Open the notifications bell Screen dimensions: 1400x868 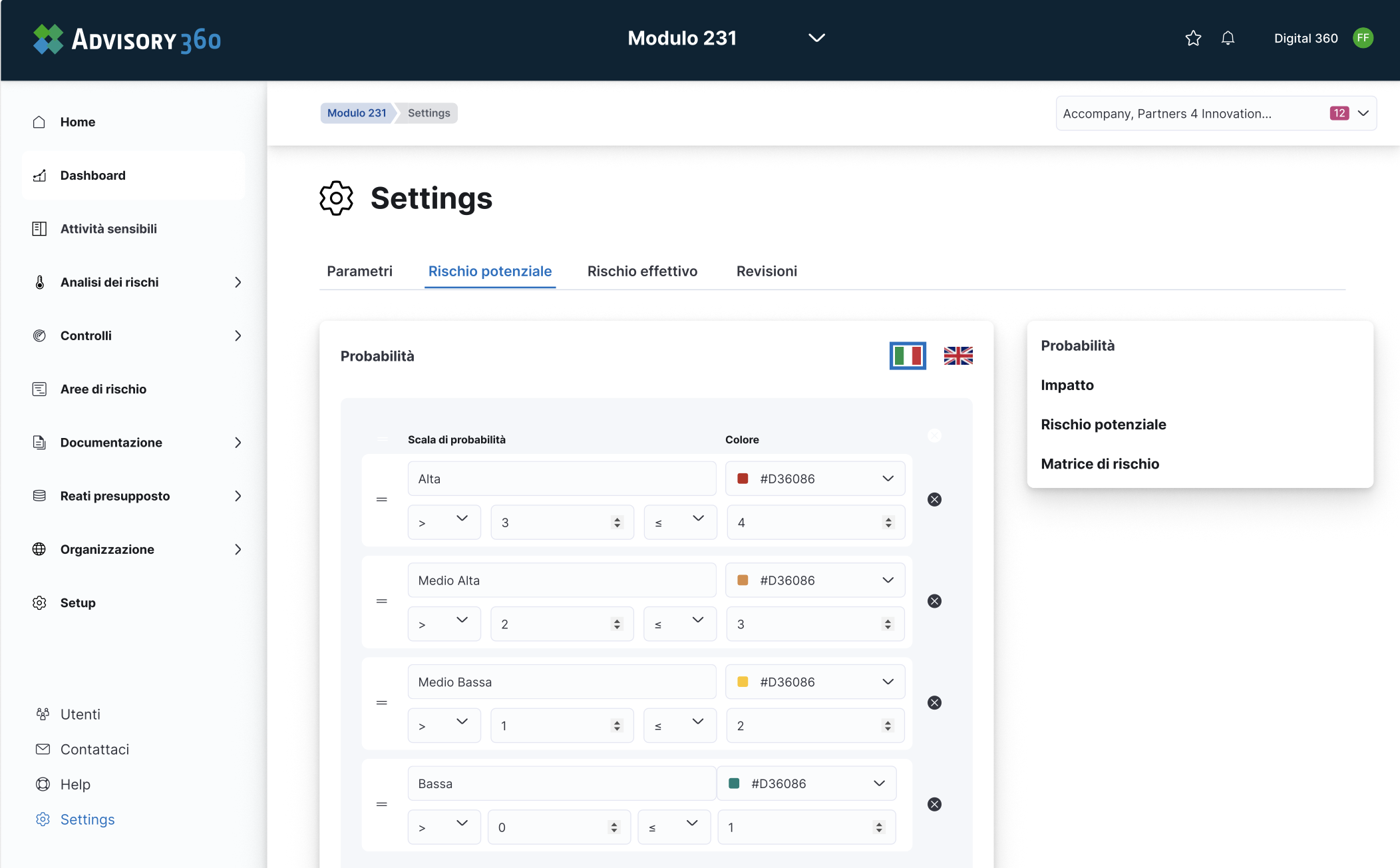(1228, 39)
